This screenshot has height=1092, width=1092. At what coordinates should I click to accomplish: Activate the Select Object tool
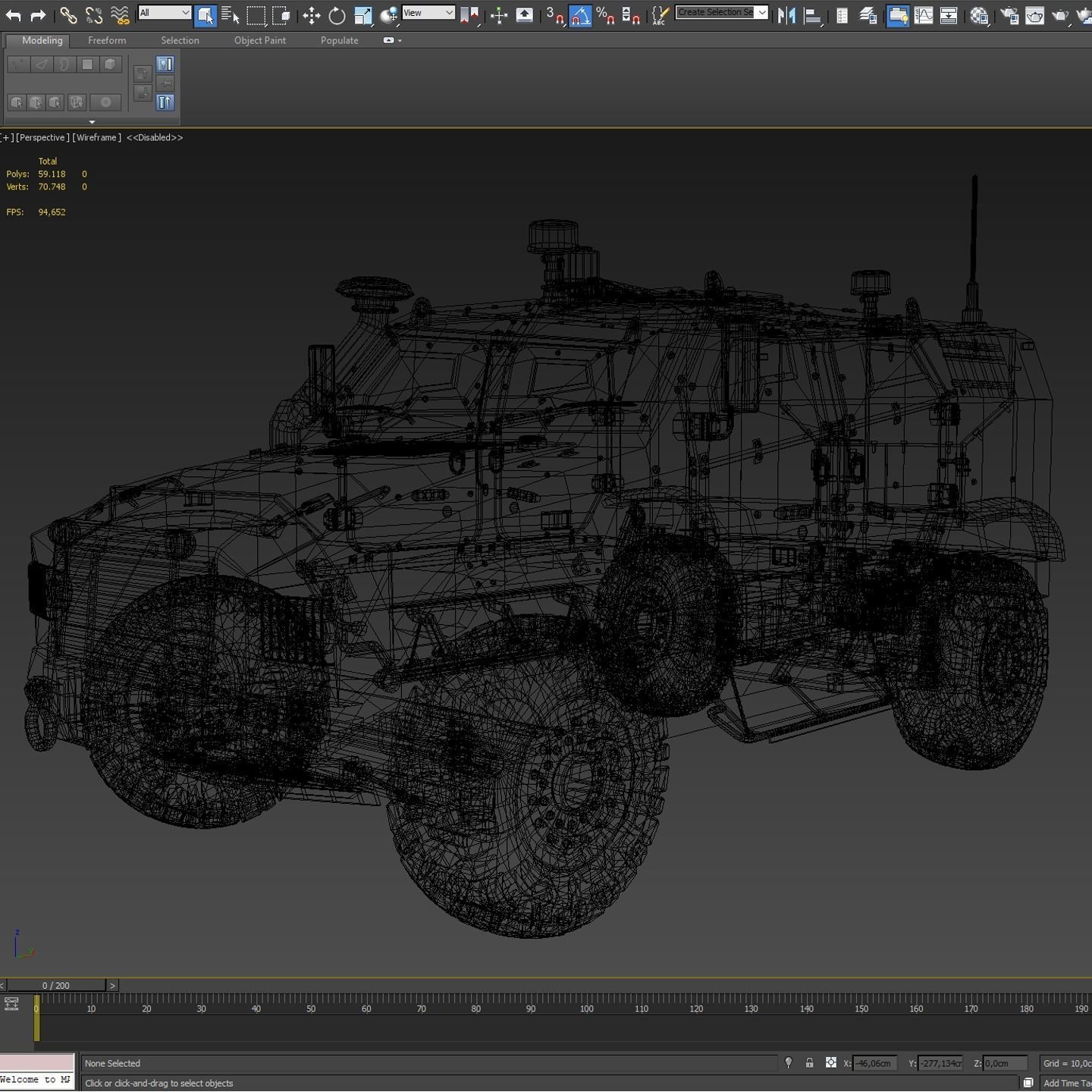(205, 14)
